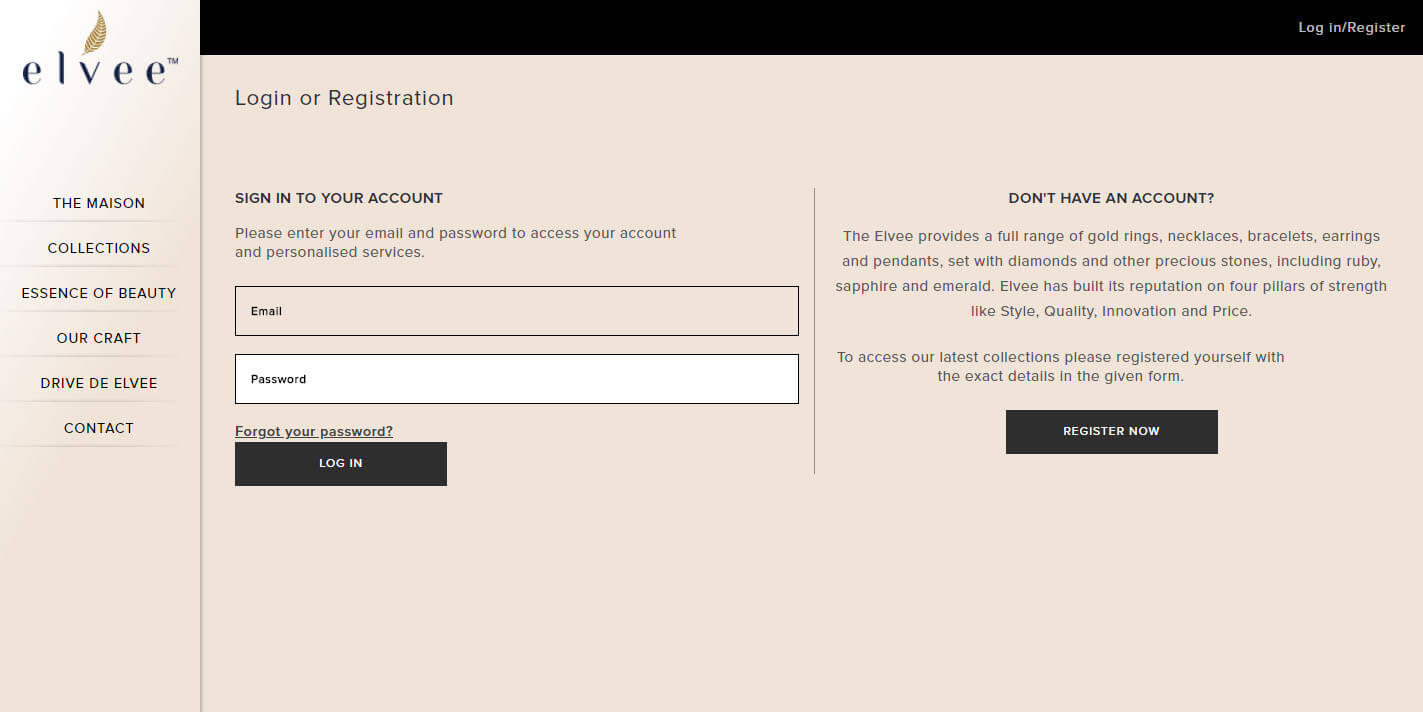Open the Log in/Register link in top bar
Image resolution: width=1423 pixels, height=712 pixels.
click(x=1351, y=27)
